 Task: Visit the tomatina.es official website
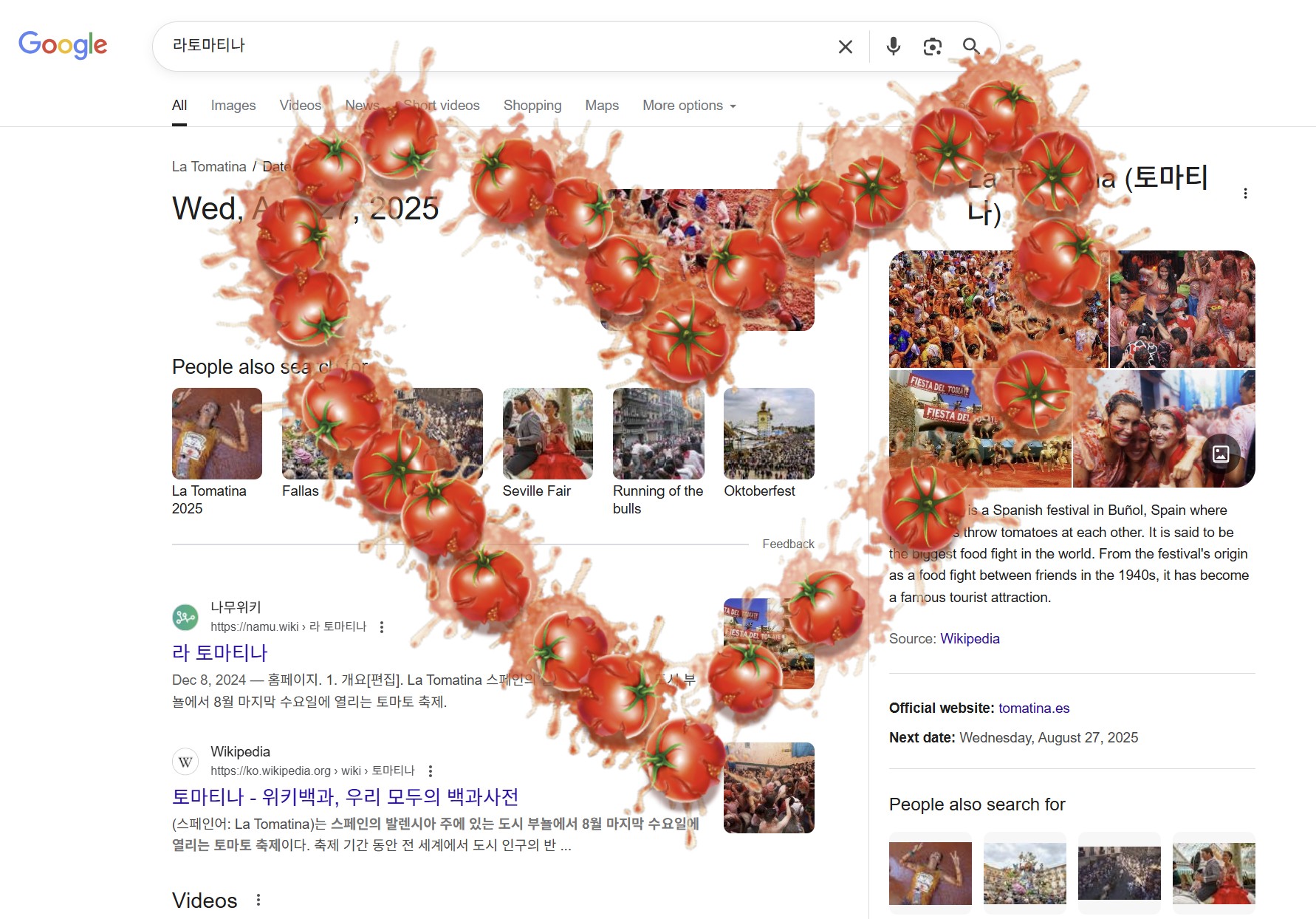(x=1034, y=708)
